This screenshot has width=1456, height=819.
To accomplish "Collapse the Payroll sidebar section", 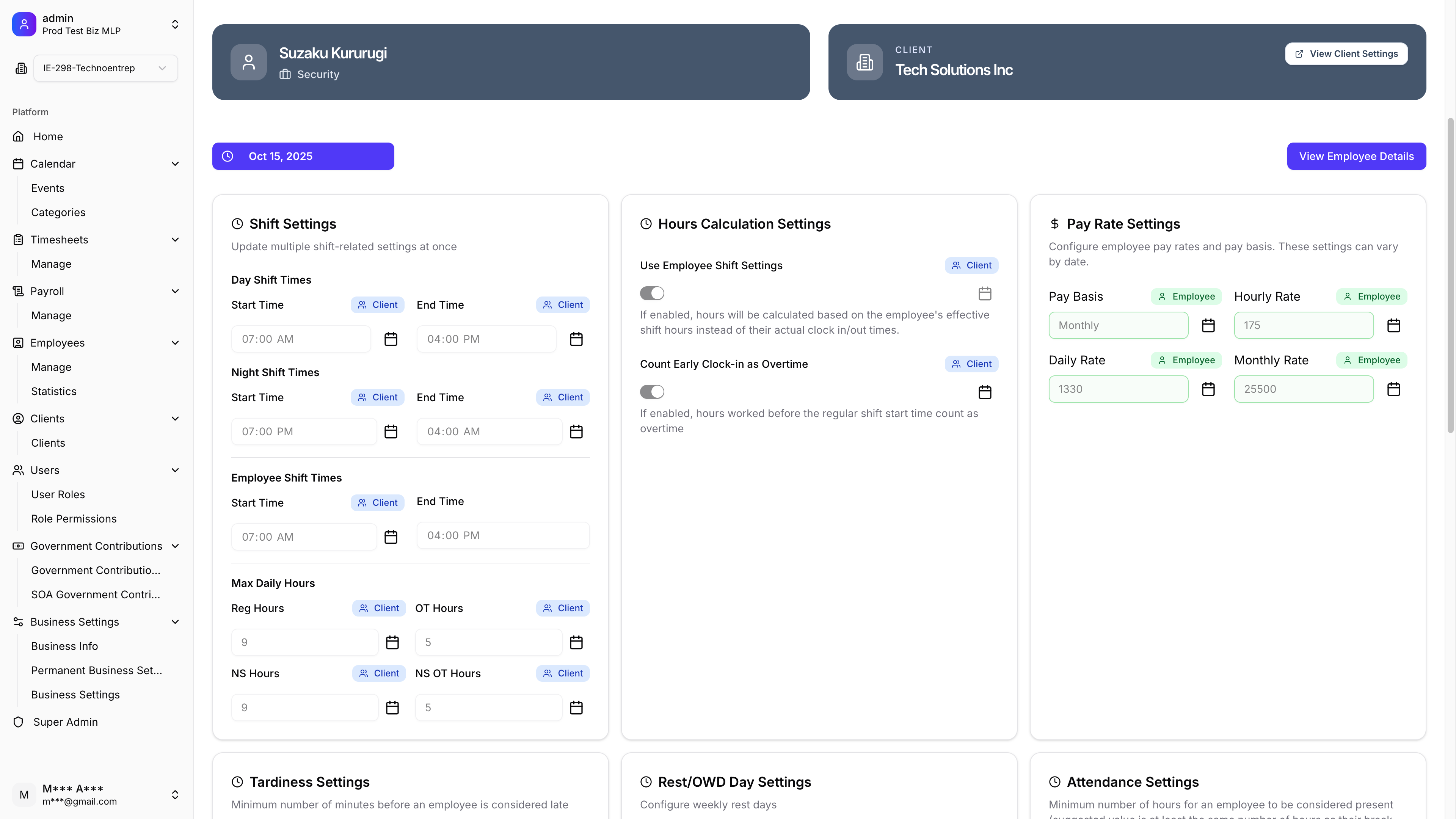I will [x=175, y=291].
